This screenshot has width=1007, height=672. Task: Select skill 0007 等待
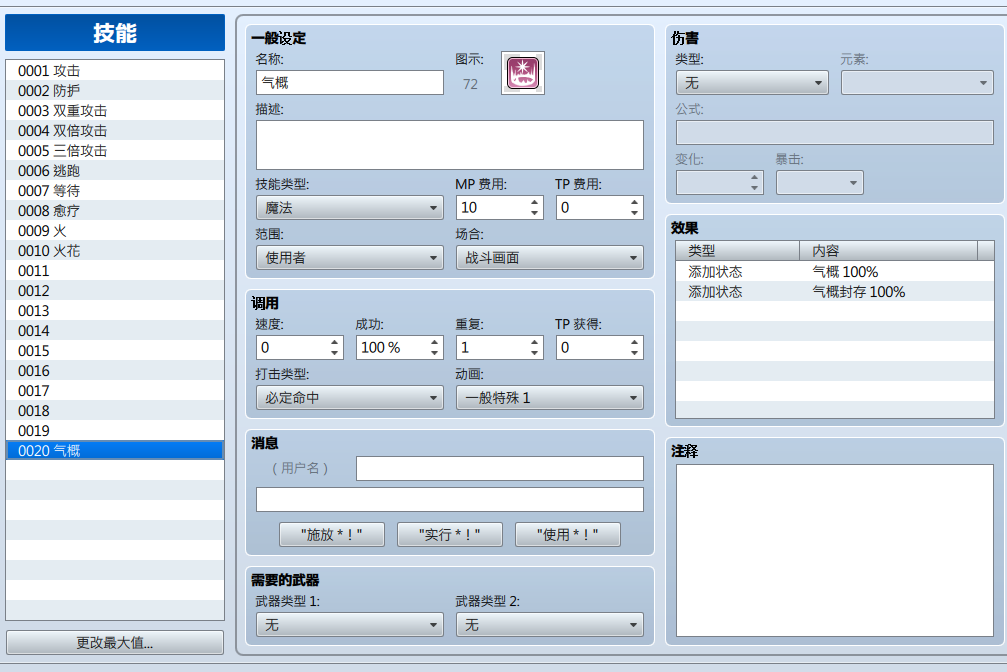click(115, 191)
